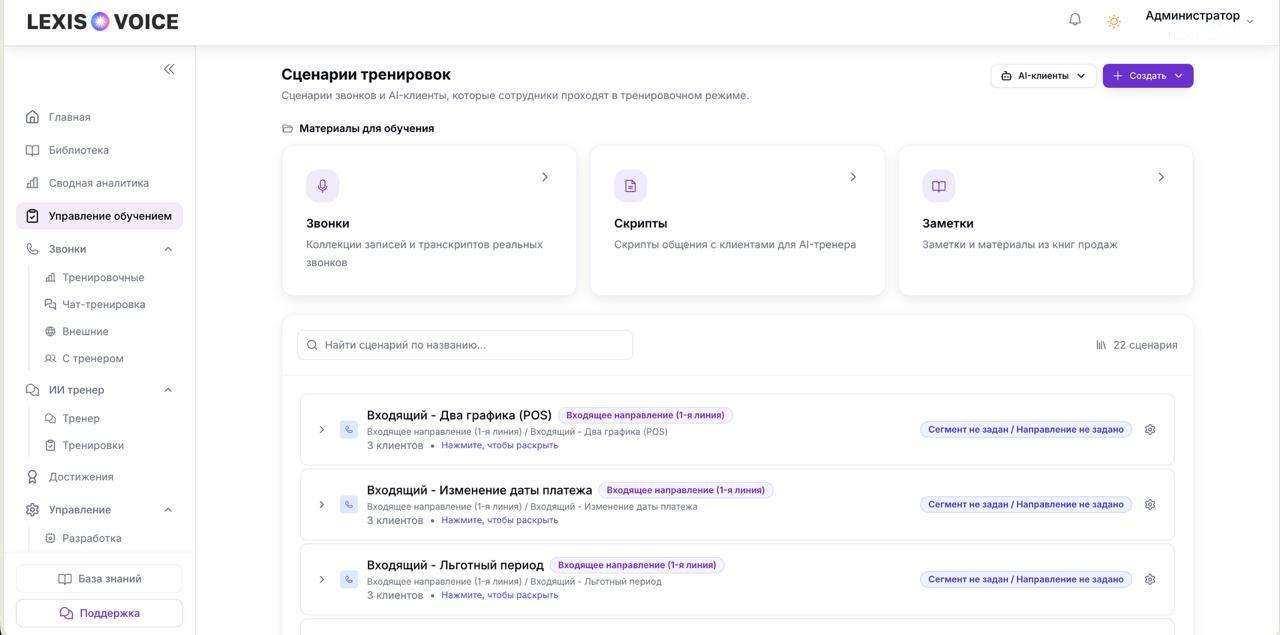The image size is (1280, 635).
Task: Open the Звонки materials card title
Action: coord(328,223)
